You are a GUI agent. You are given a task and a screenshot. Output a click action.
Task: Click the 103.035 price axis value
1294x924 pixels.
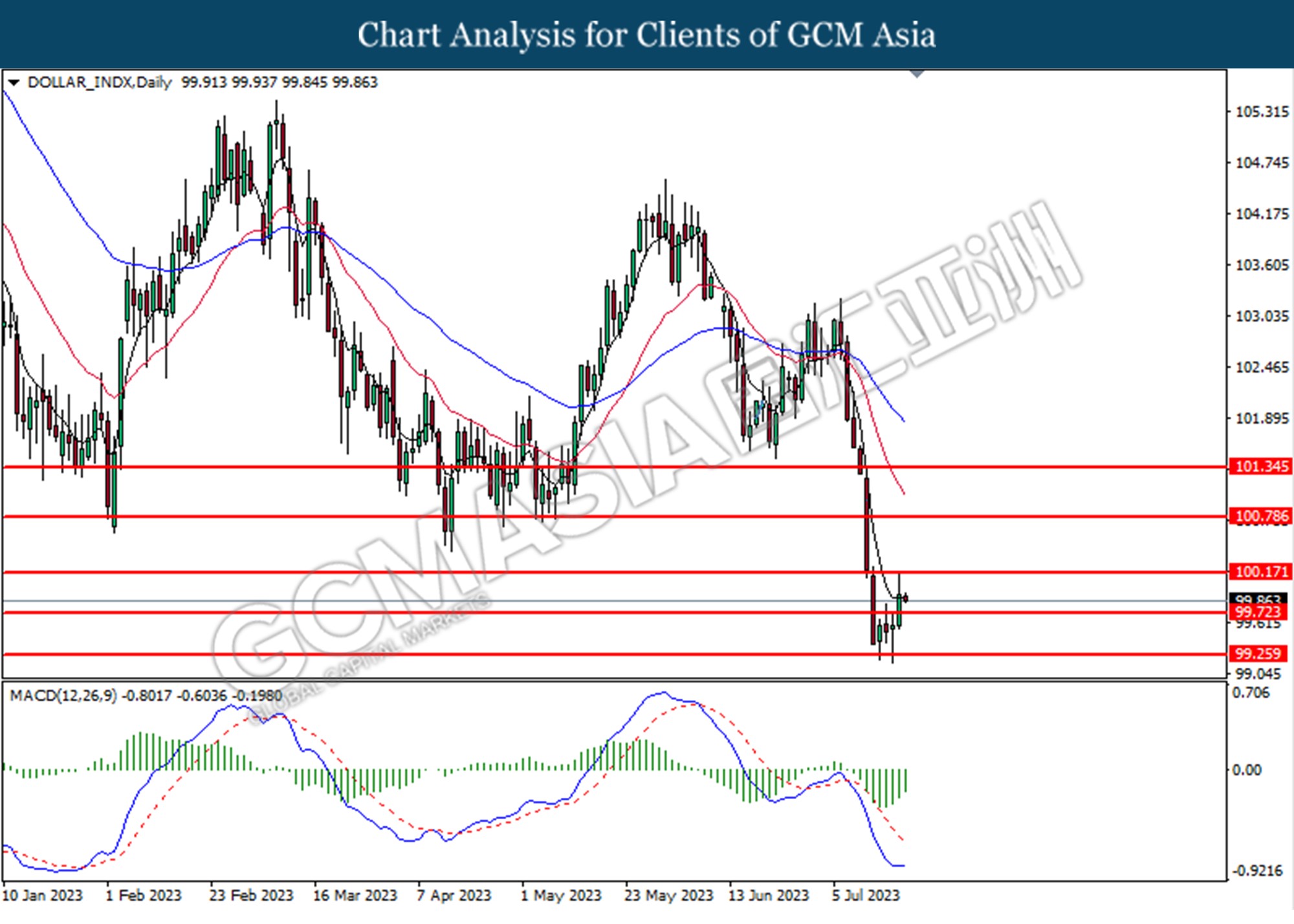[x=1262, y=316]
